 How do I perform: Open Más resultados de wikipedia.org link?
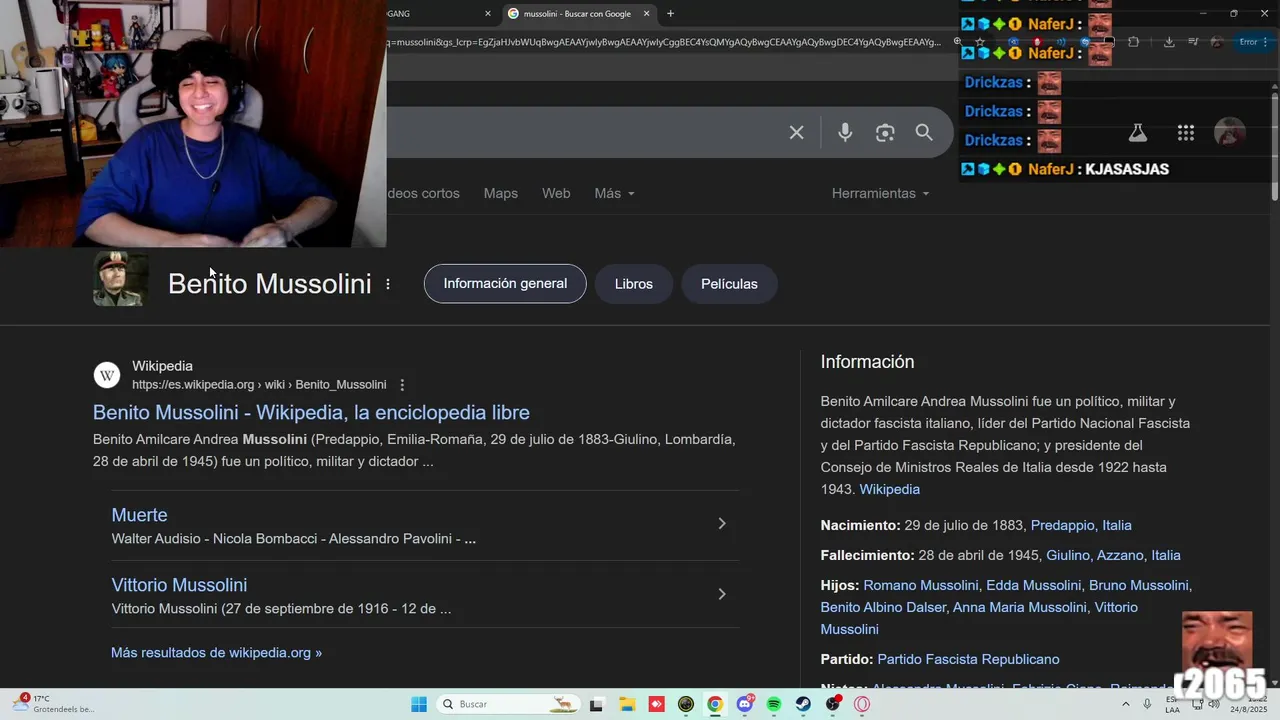[x=216, y=652]
